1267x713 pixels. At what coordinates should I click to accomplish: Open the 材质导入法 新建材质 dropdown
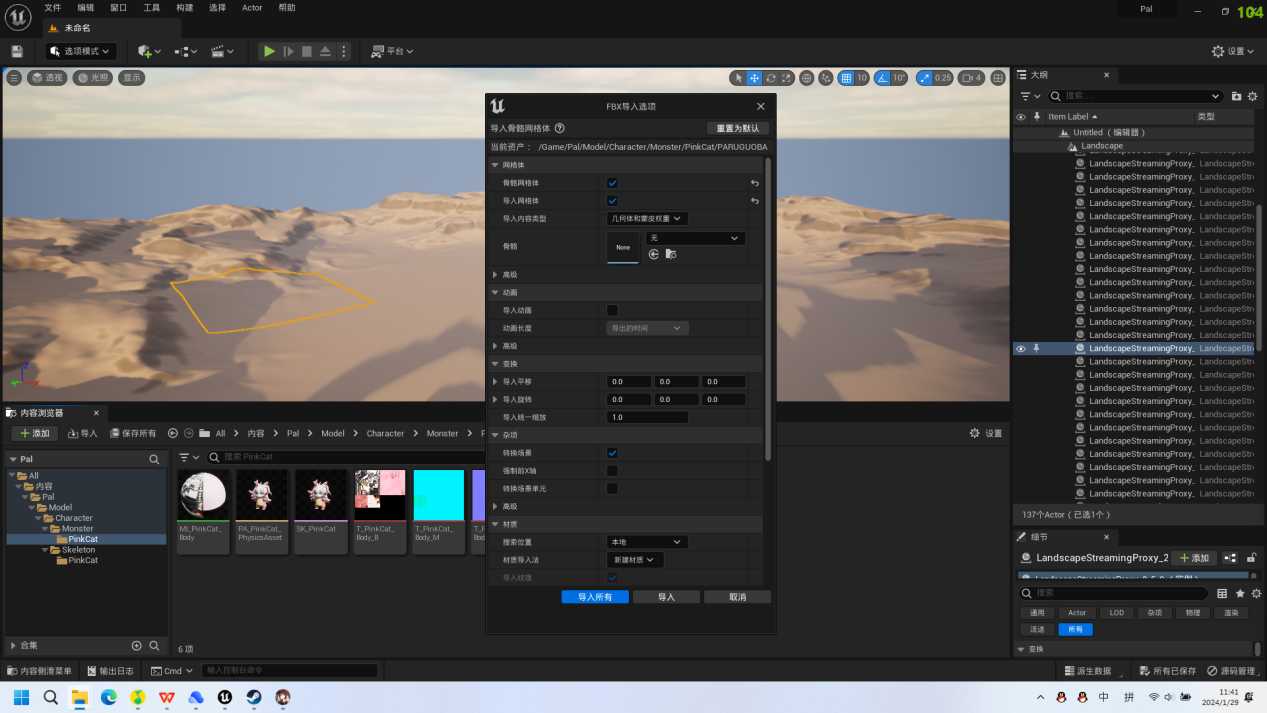tap(635, 560)
